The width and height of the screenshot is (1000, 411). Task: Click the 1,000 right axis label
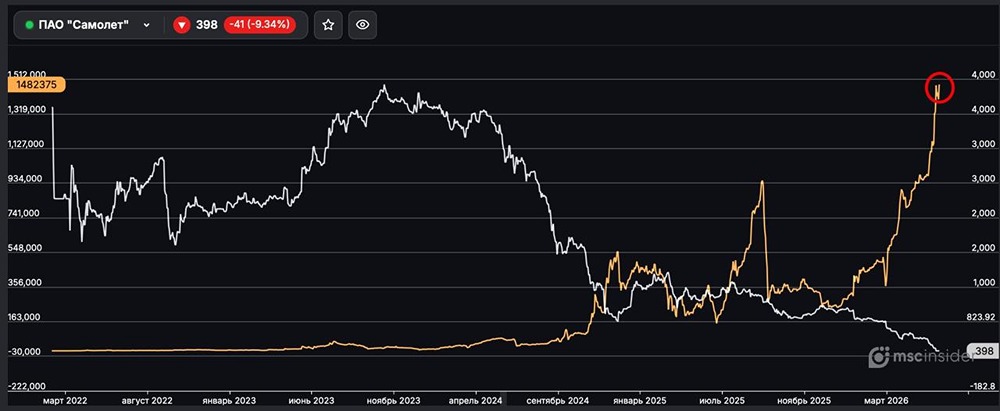click(984, 283)
